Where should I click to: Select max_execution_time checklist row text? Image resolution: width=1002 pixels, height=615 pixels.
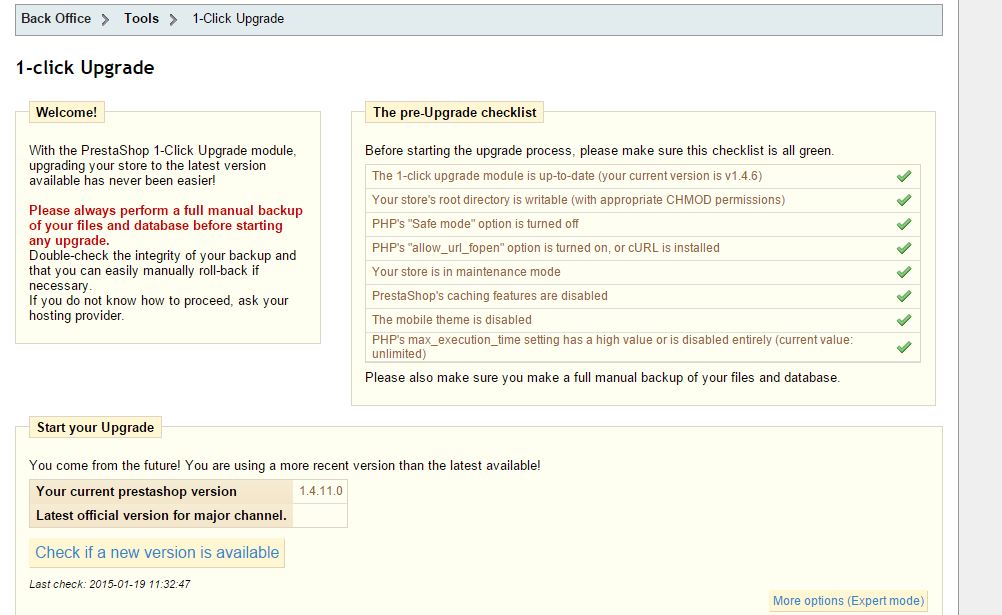coord(612,346)
